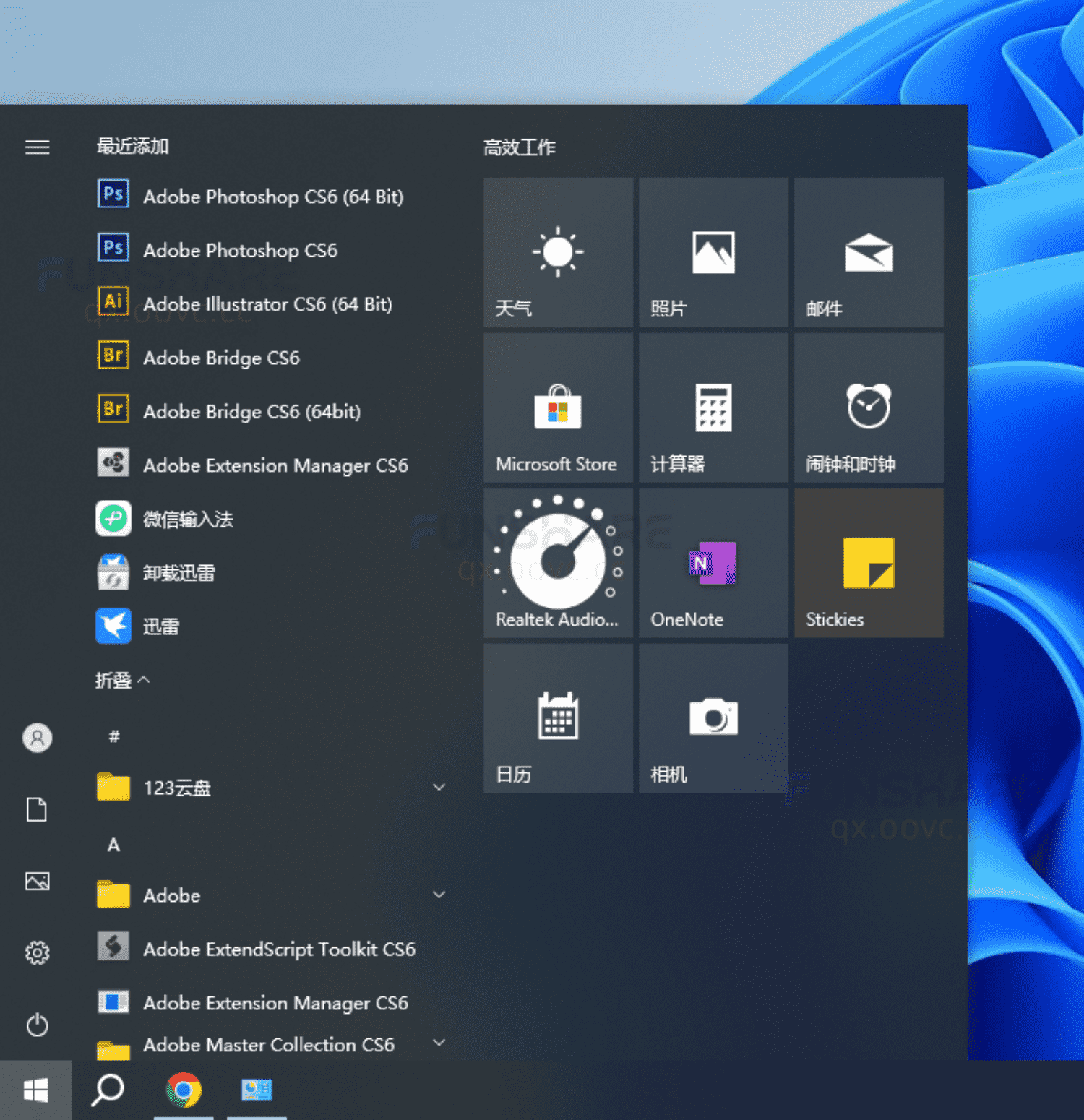Screen dimensions: 1084x1120
Task: Open the 计算器 calculator tile
Action: (x=714, y=408)
